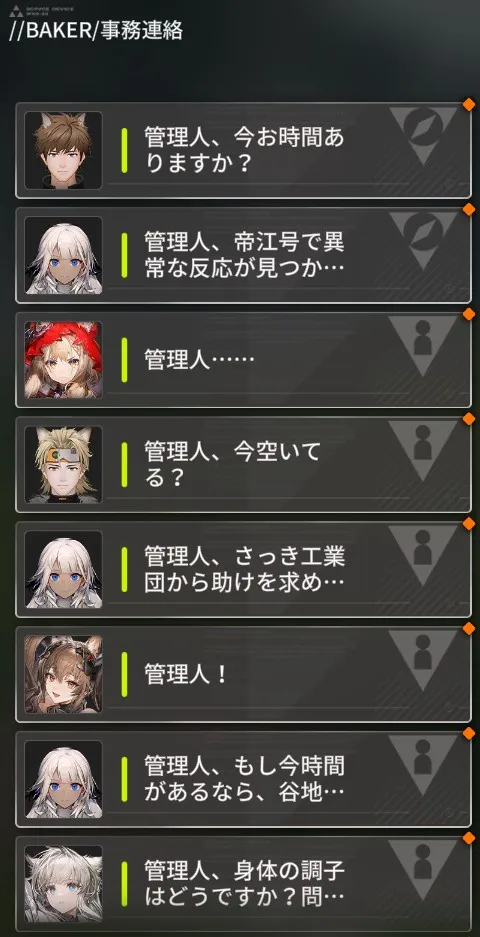This screenshot has width=480, height=937.
Task: Click the brown-haired cat-eared man's avatar
Action: pyautogui.click(x=63, y=151)
